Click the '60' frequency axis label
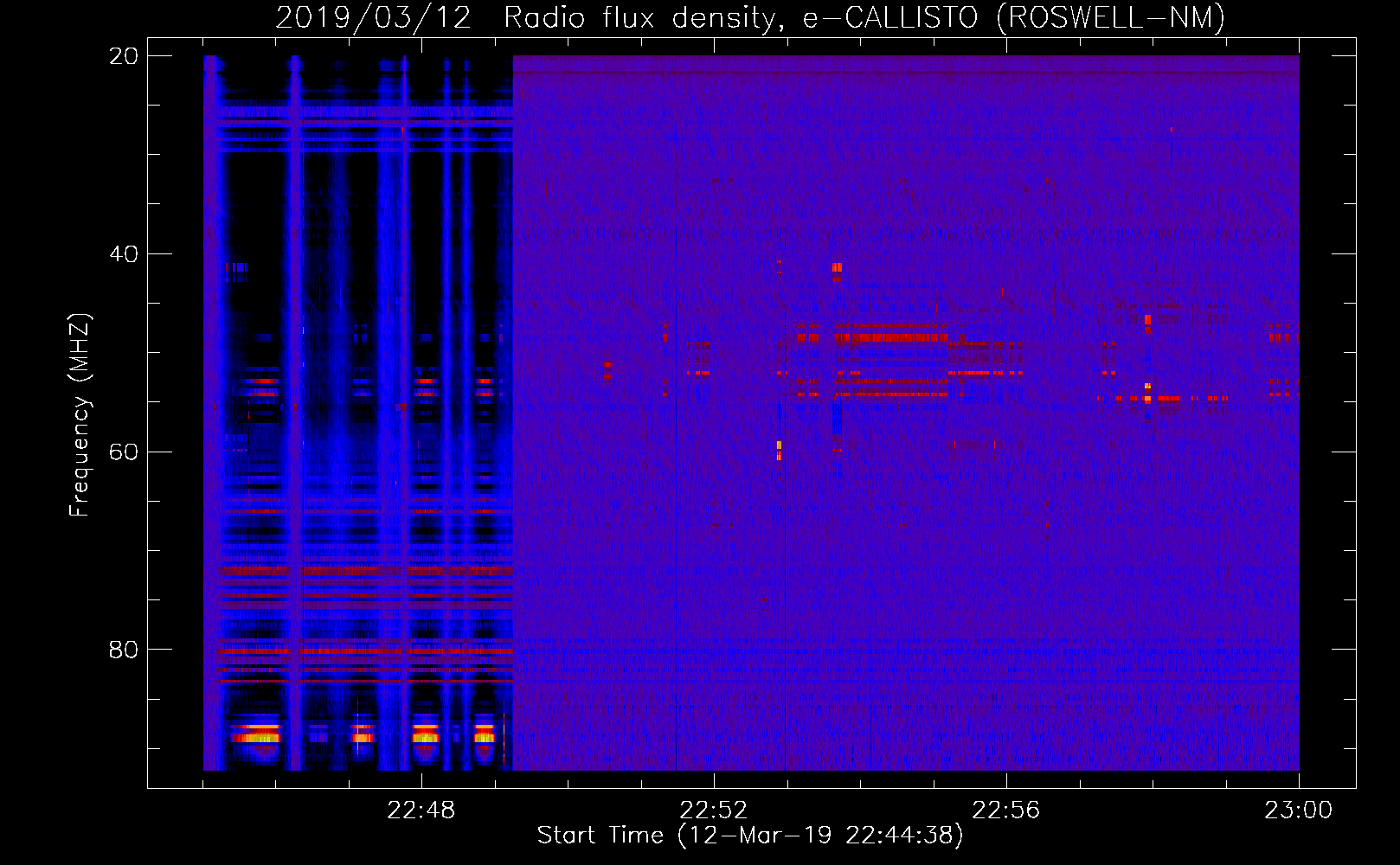 point(124,452)
